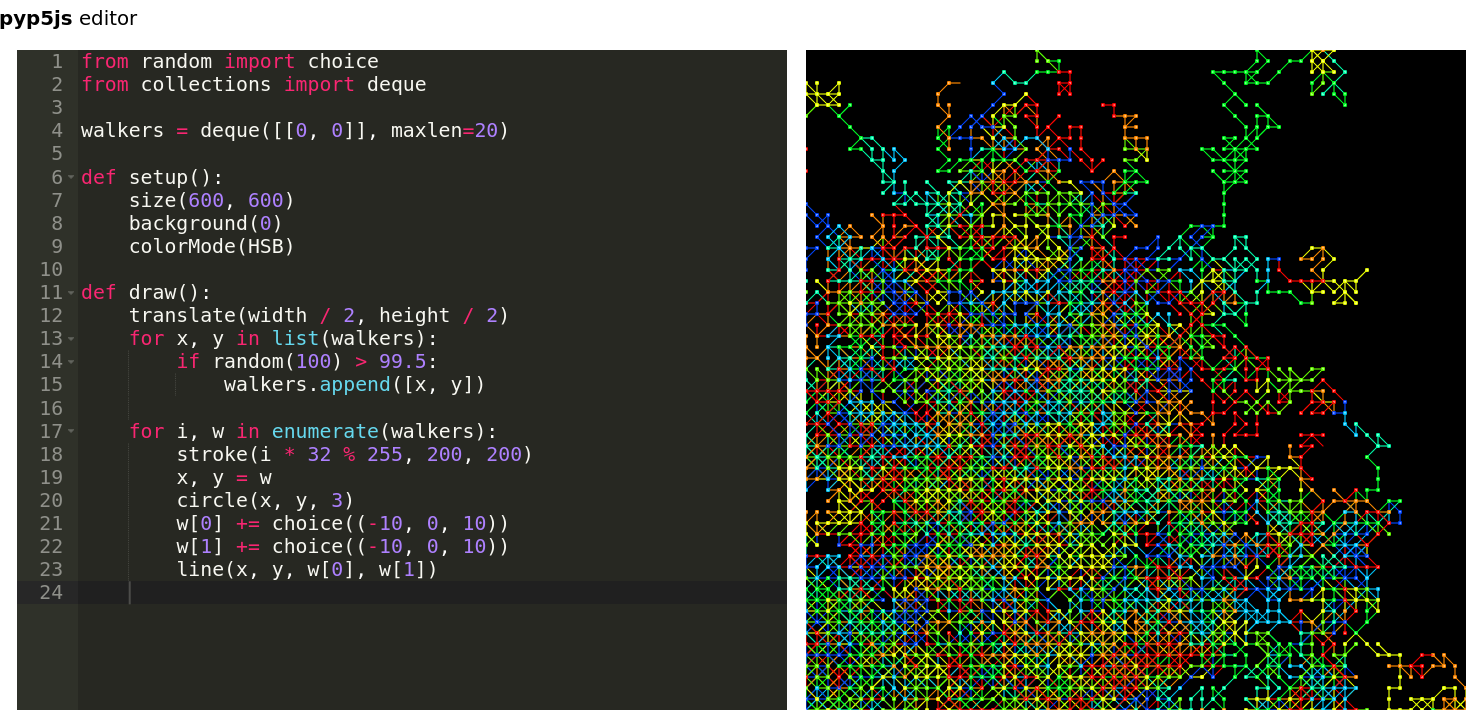Click line number 12 in the gutter
The width and height of the screenshot is (1484, 728).
click(51, 316)
